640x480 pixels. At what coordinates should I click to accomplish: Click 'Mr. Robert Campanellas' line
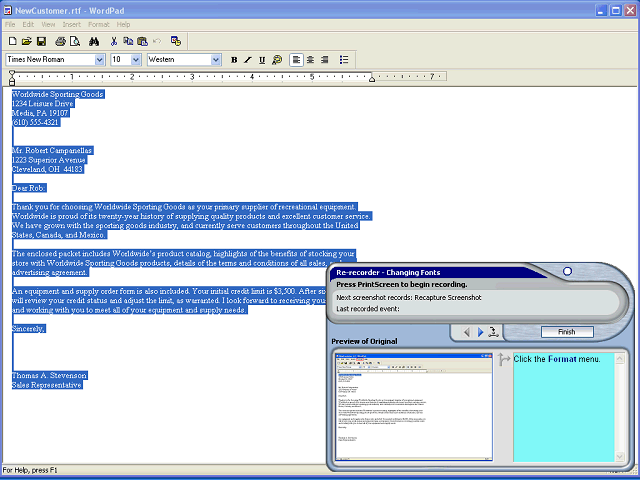click(x=52, y=151)
